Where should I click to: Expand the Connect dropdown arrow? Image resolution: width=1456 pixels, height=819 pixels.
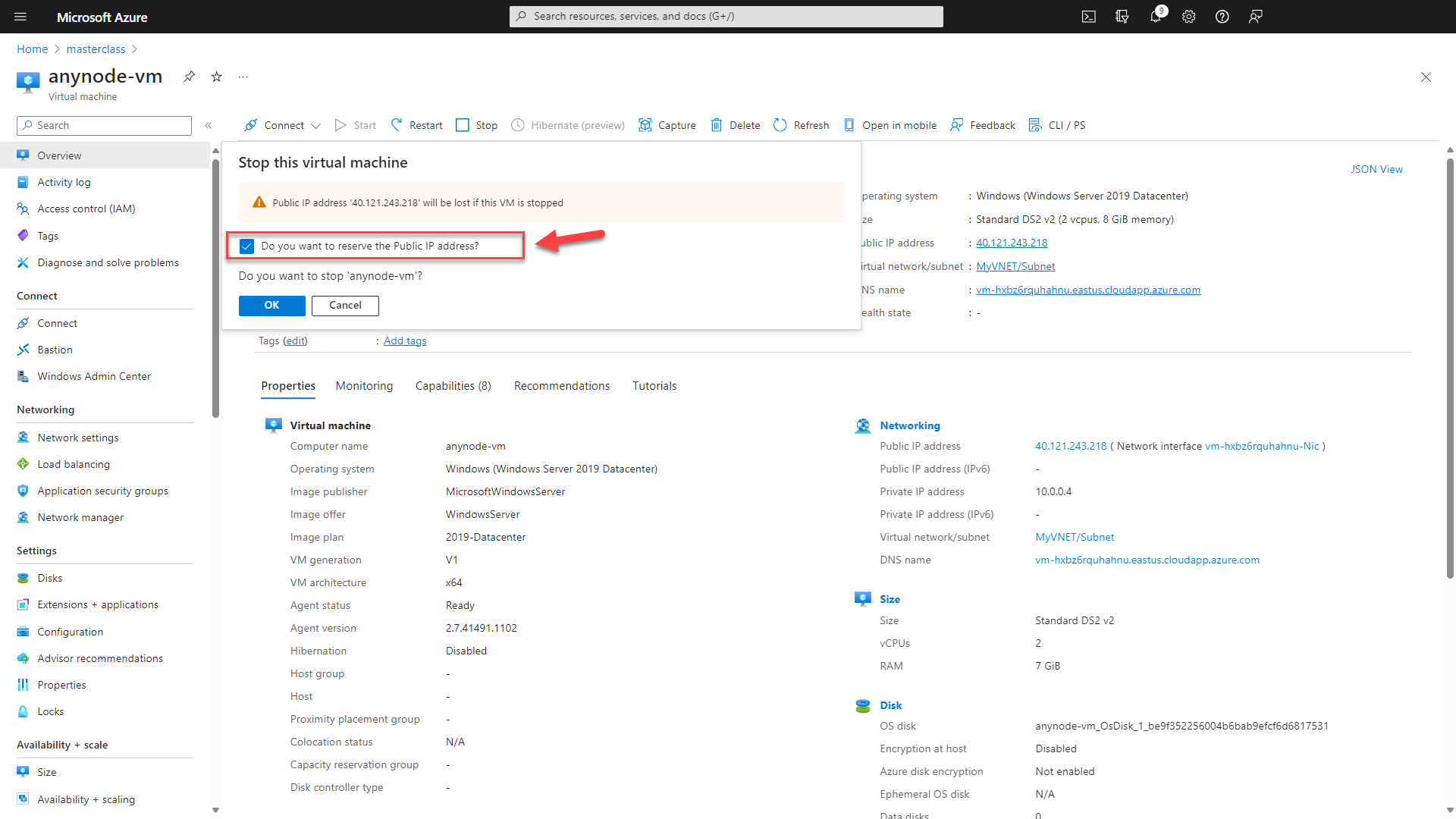[316, 125]
